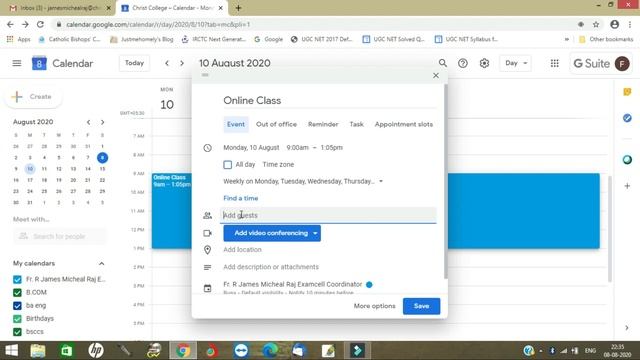Viewport: 640px width, 360px height.
Task: Reload the browser page
Action: tap(40, 24)
